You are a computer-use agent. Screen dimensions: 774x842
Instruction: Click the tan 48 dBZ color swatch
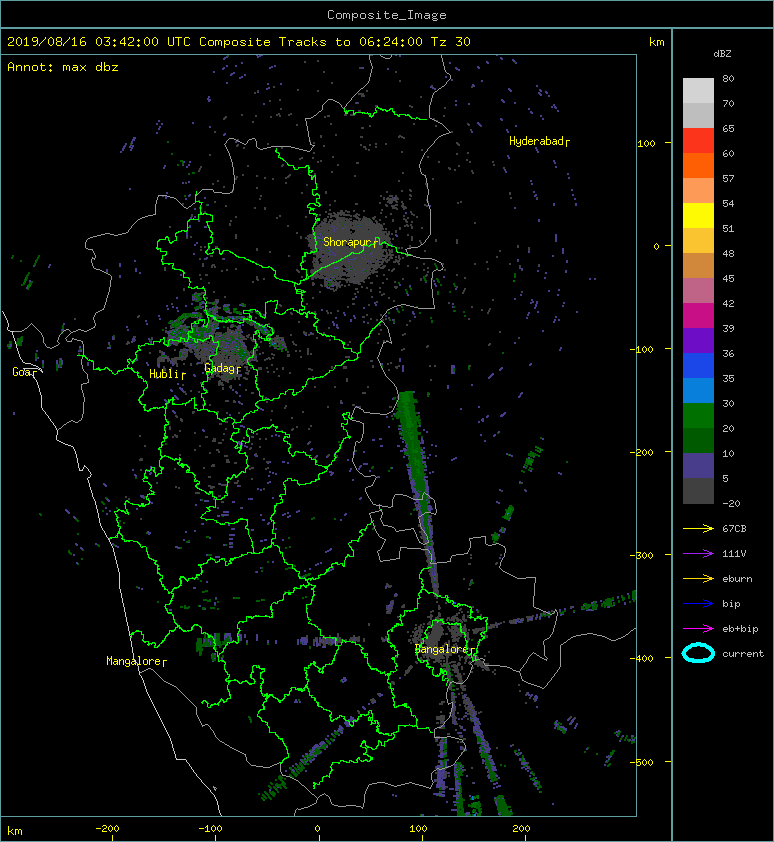click(698, 265)
